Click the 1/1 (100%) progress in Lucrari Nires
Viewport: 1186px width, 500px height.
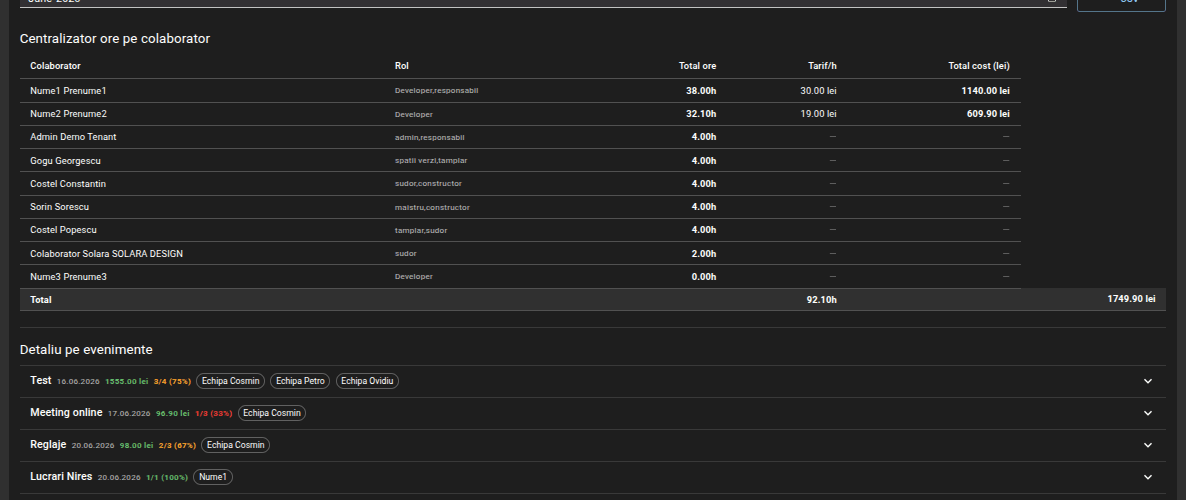tap(167, 477)
